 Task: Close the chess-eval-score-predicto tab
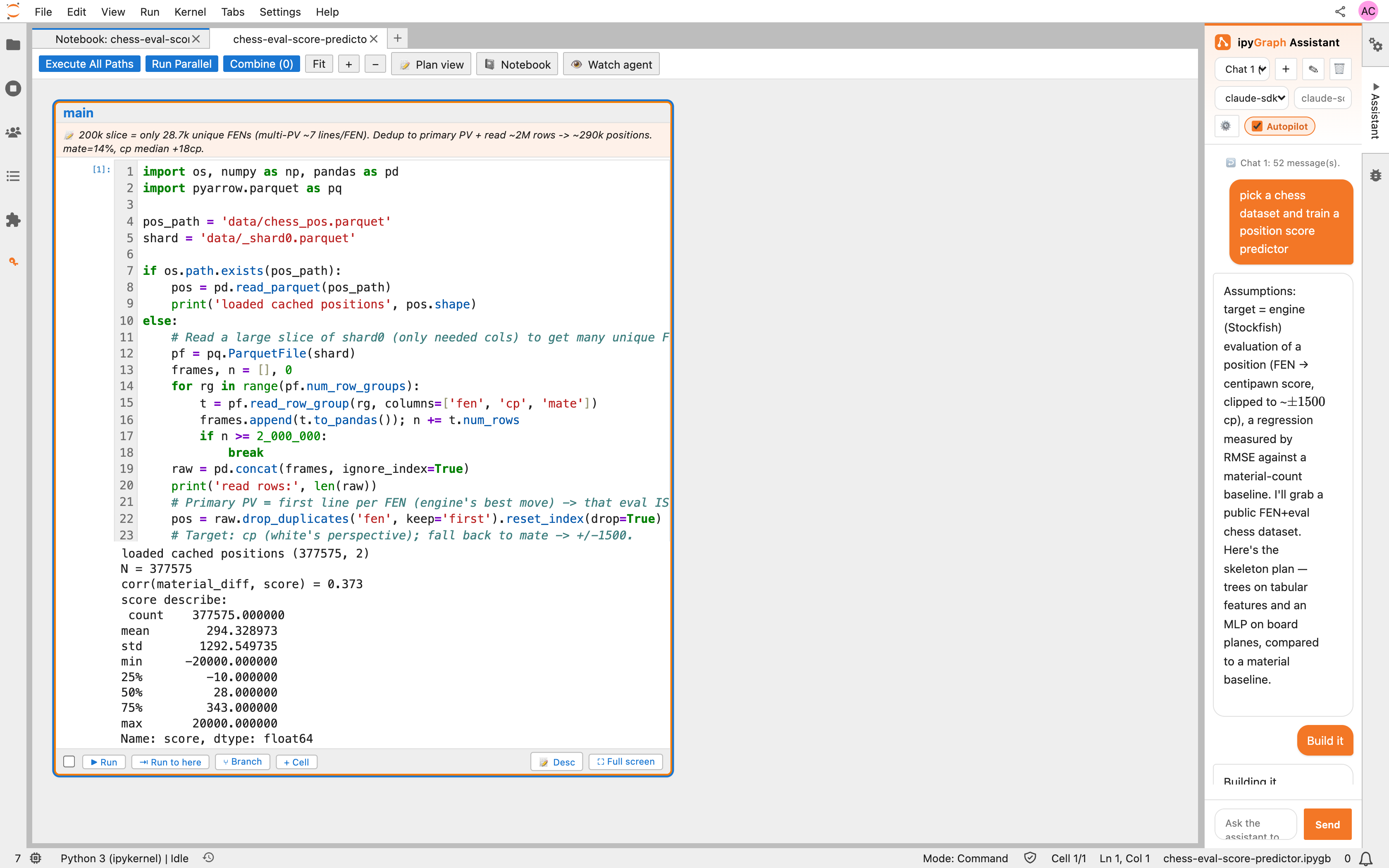coord(374,39)
